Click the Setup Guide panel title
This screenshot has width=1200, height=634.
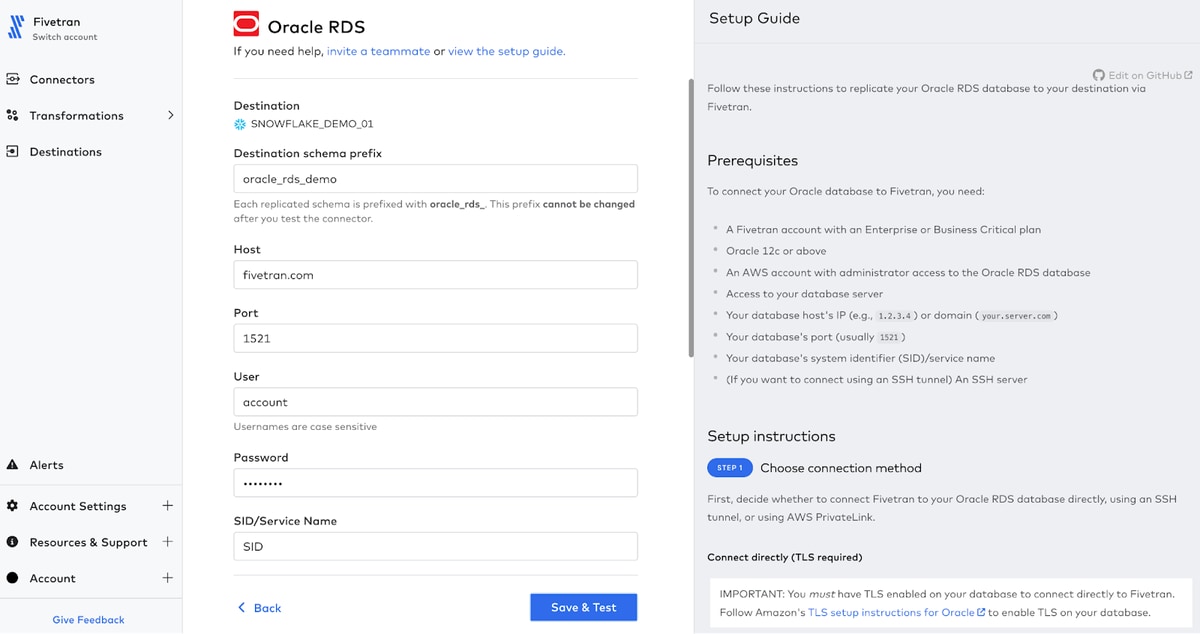(754, 18)
